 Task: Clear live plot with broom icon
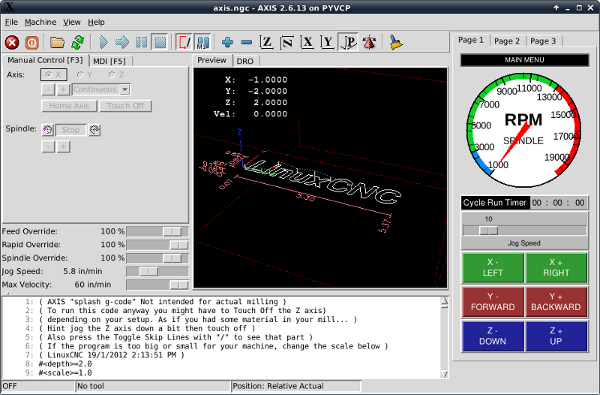(396, 42)
